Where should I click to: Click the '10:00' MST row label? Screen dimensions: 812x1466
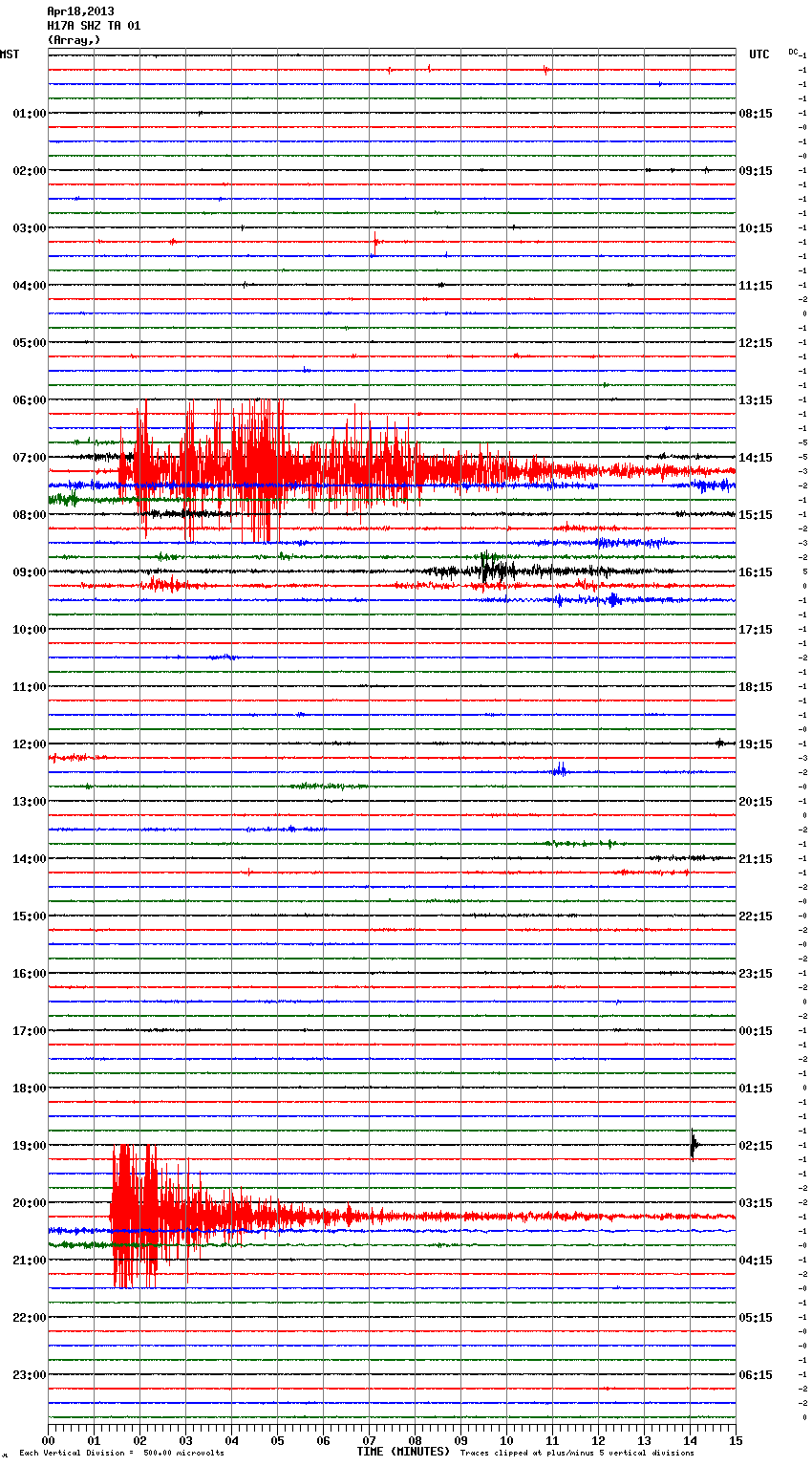pyautogui.click(x=30, y=630)
